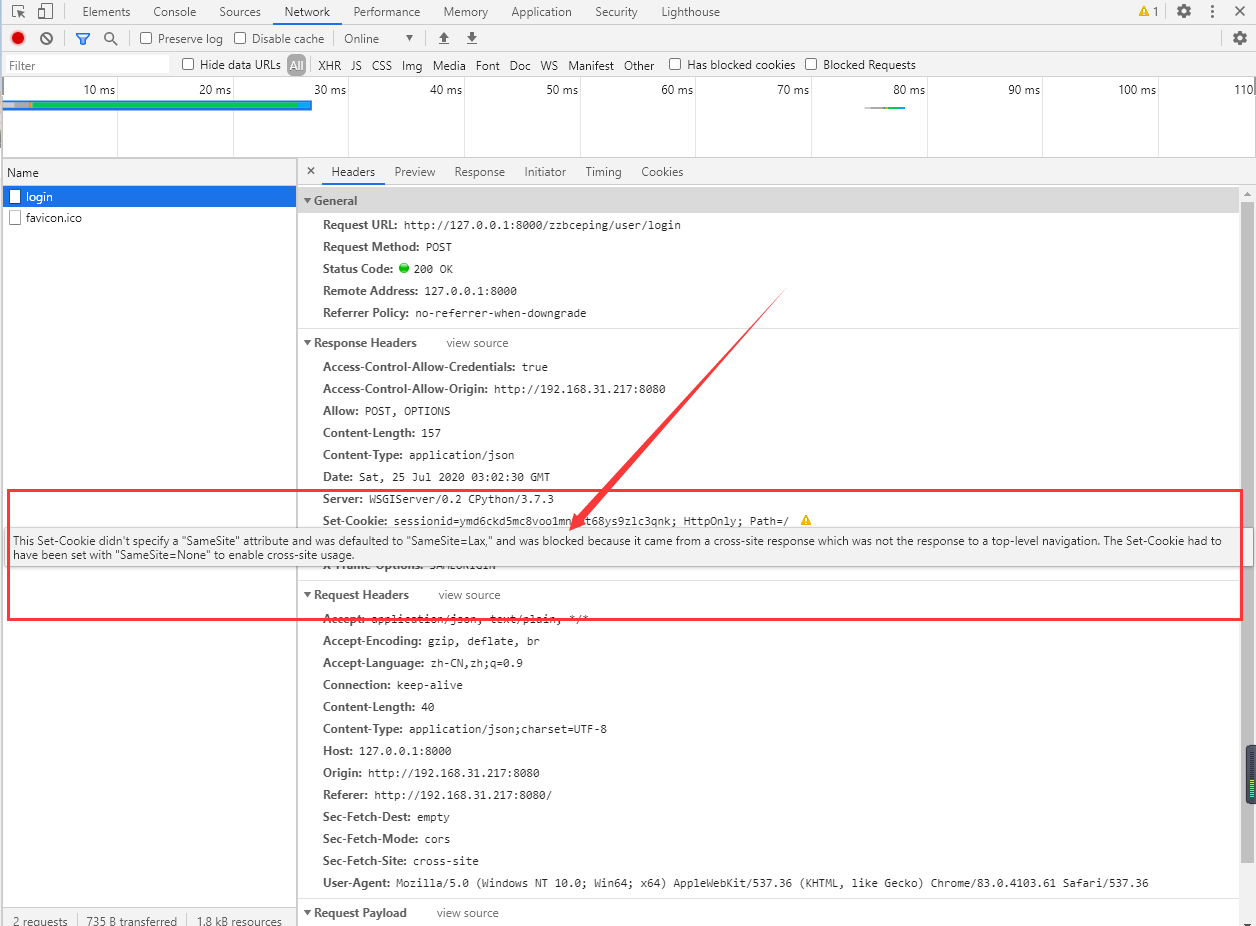This screenshot has width=1256, height=926.
Task: Open Network settings gear icon
Action: click(1240, 38)
